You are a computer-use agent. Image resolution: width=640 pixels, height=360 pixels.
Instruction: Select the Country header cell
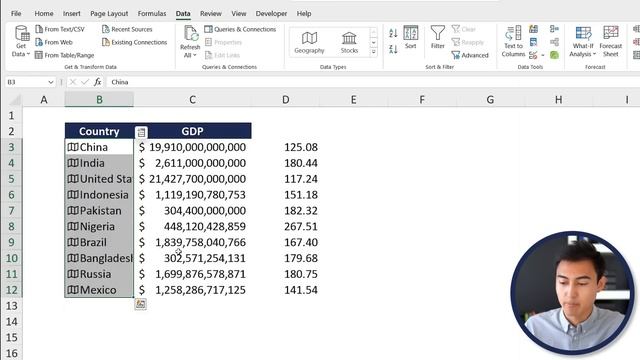(99, 131)
